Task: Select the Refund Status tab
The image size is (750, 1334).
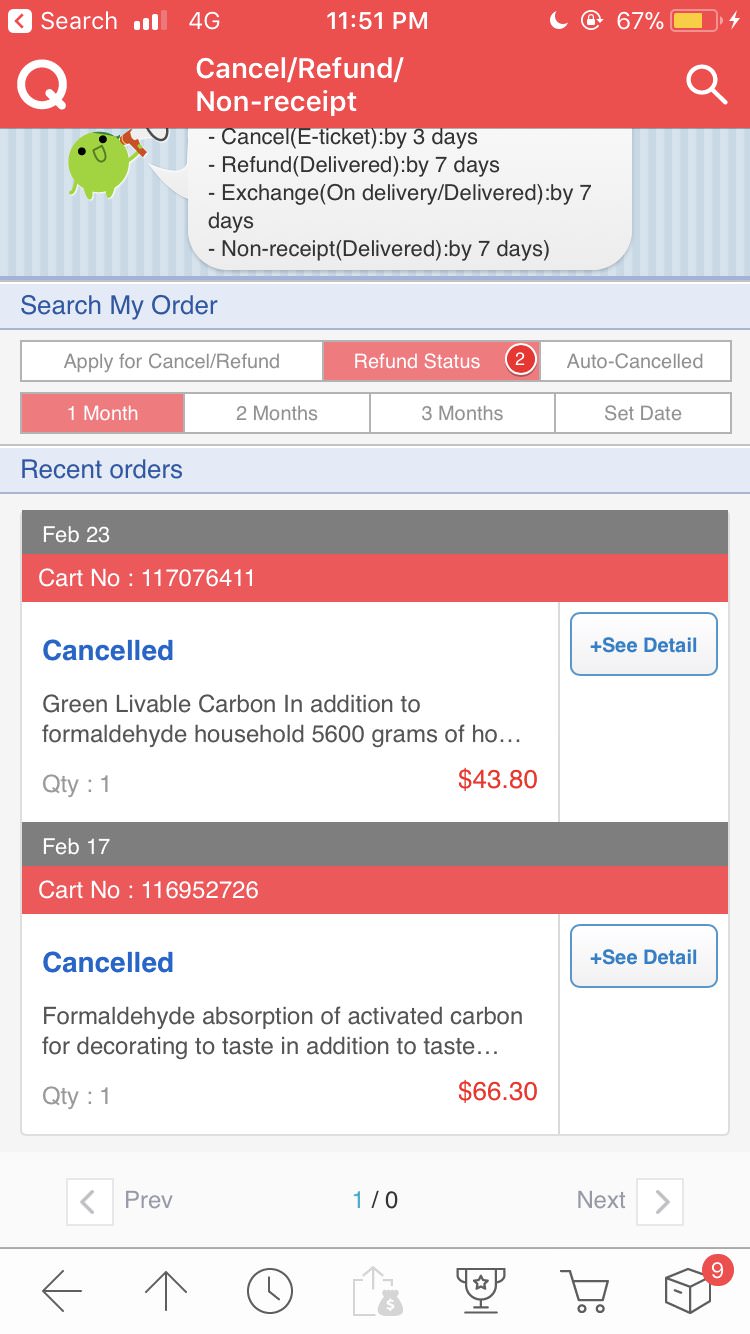Action: [418, 361]
